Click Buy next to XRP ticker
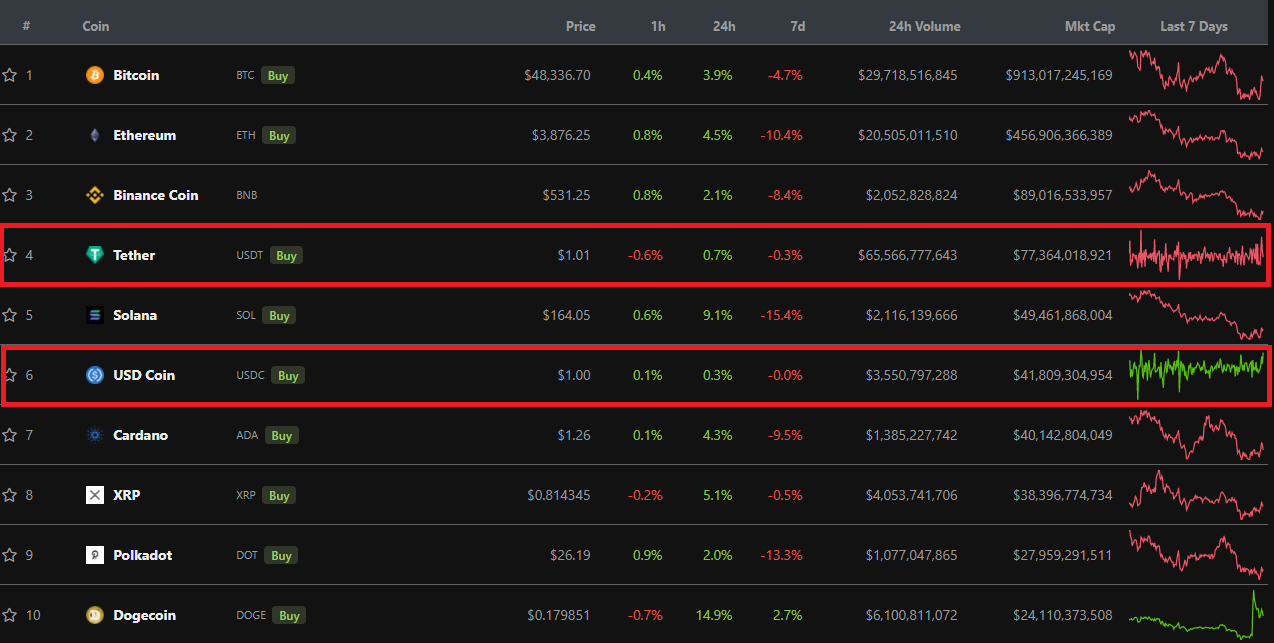 [280, 495]
